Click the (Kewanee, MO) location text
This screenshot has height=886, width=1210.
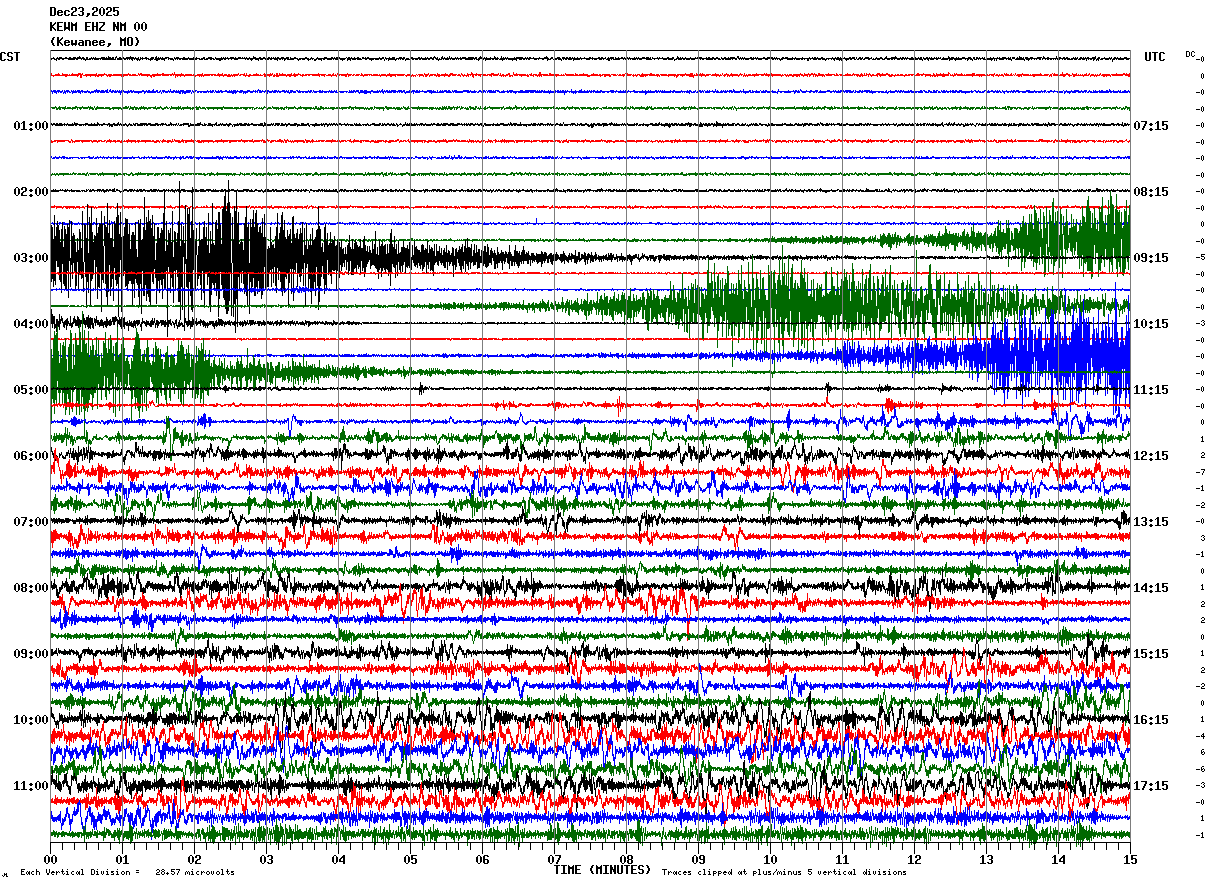point(95,42)
